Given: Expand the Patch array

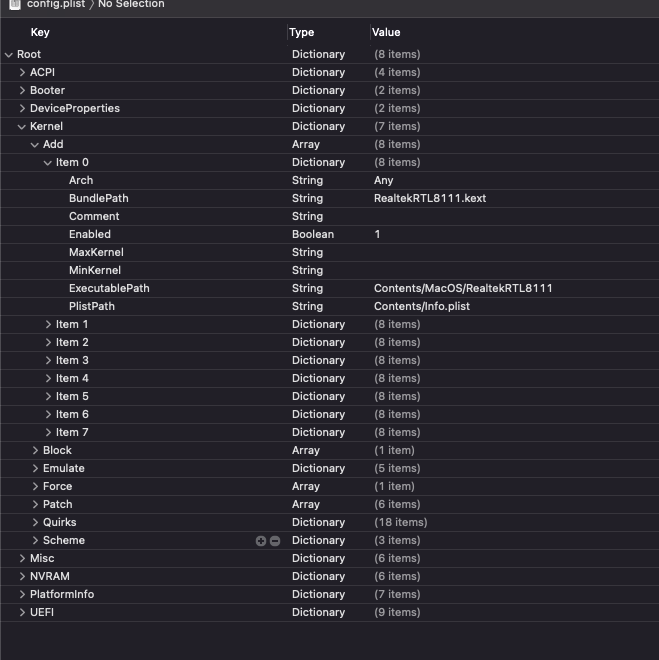Looking at the screenshot, I should [35, 505].
